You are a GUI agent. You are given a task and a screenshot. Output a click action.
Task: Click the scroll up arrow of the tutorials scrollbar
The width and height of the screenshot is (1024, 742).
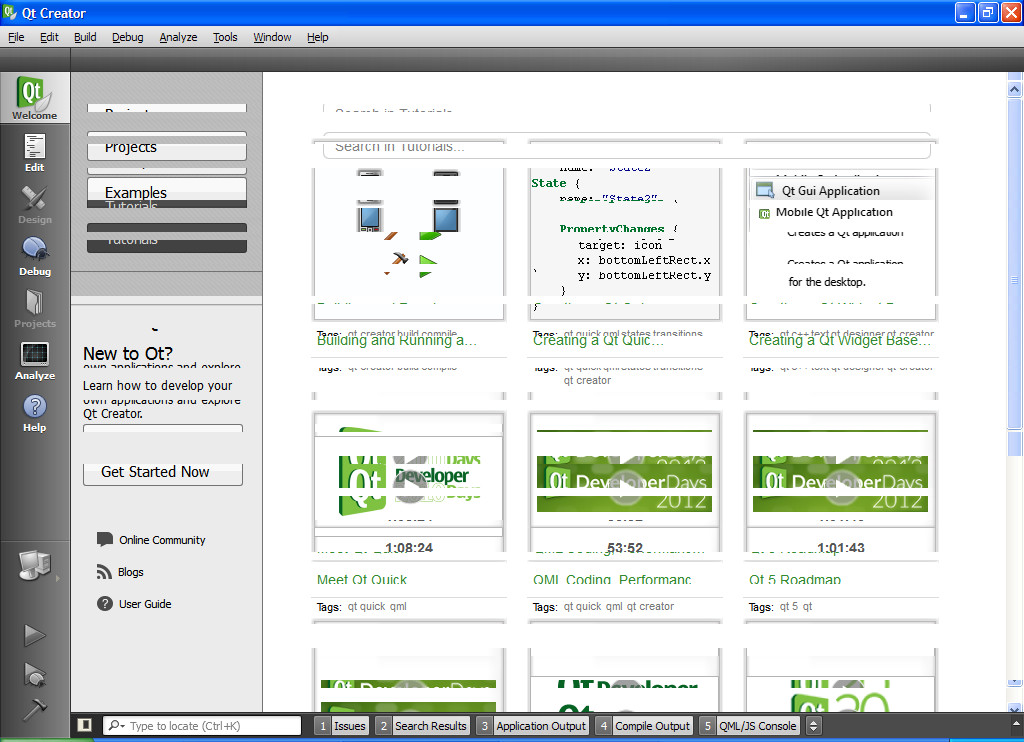click(x=1014, y=89)
